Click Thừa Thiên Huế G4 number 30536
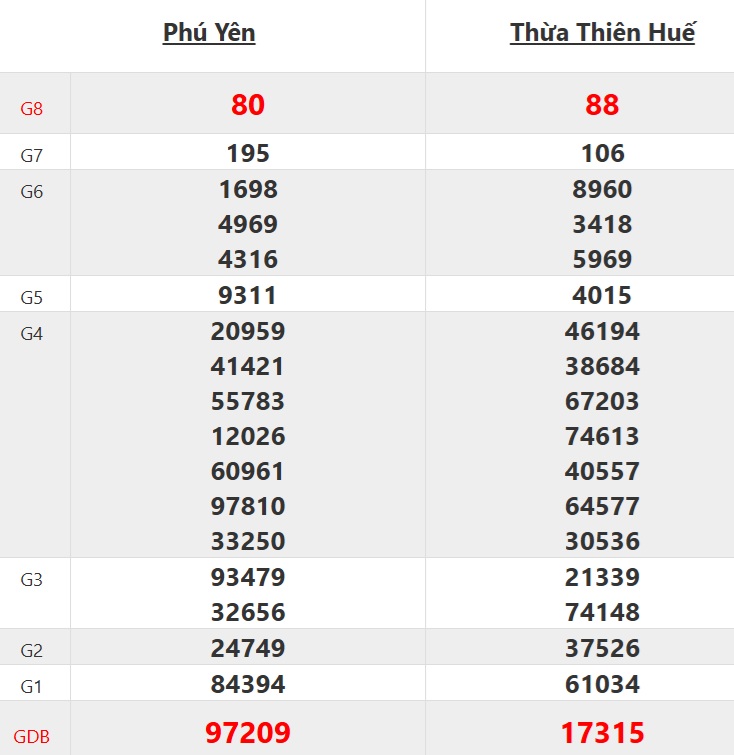This screenshot has height=755, width=734. coord(602,541)
